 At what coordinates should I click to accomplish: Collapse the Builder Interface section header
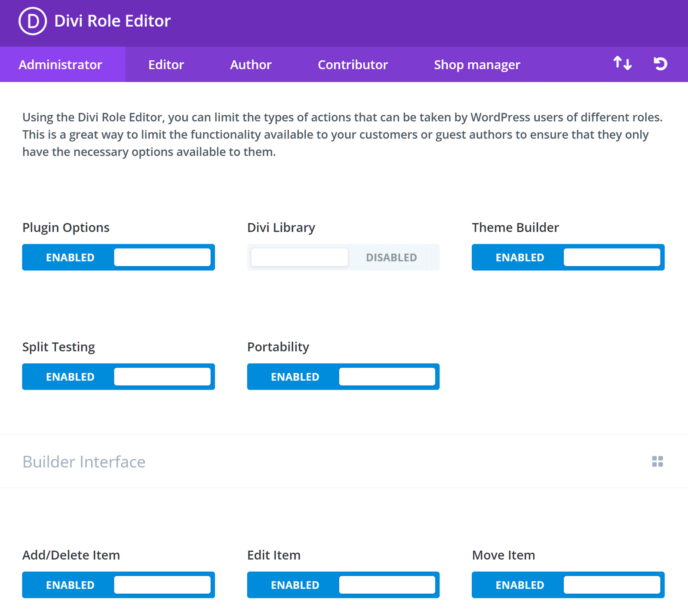pos(344,461)
